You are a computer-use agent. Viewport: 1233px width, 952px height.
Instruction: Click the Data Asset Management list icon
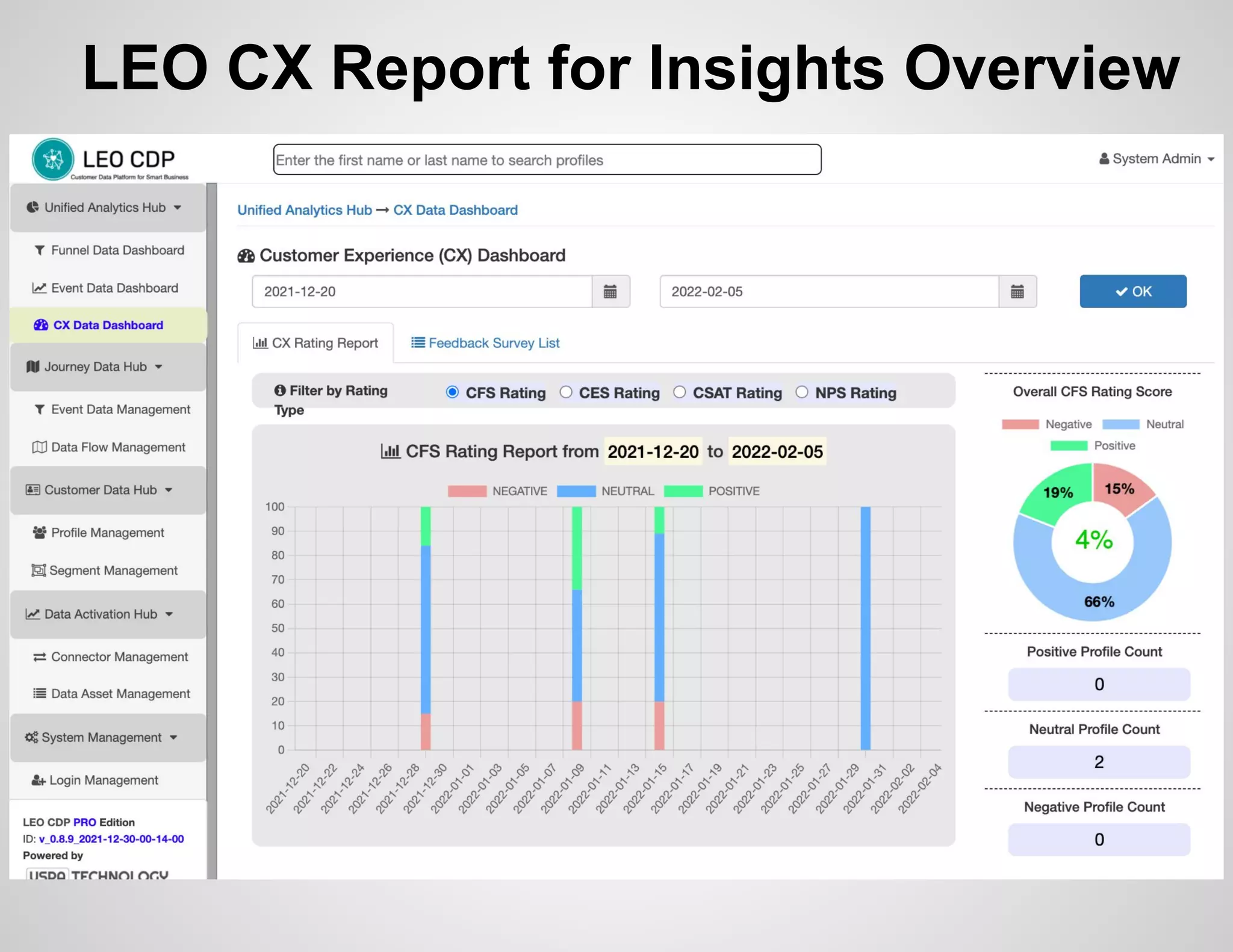pos(40,694)
